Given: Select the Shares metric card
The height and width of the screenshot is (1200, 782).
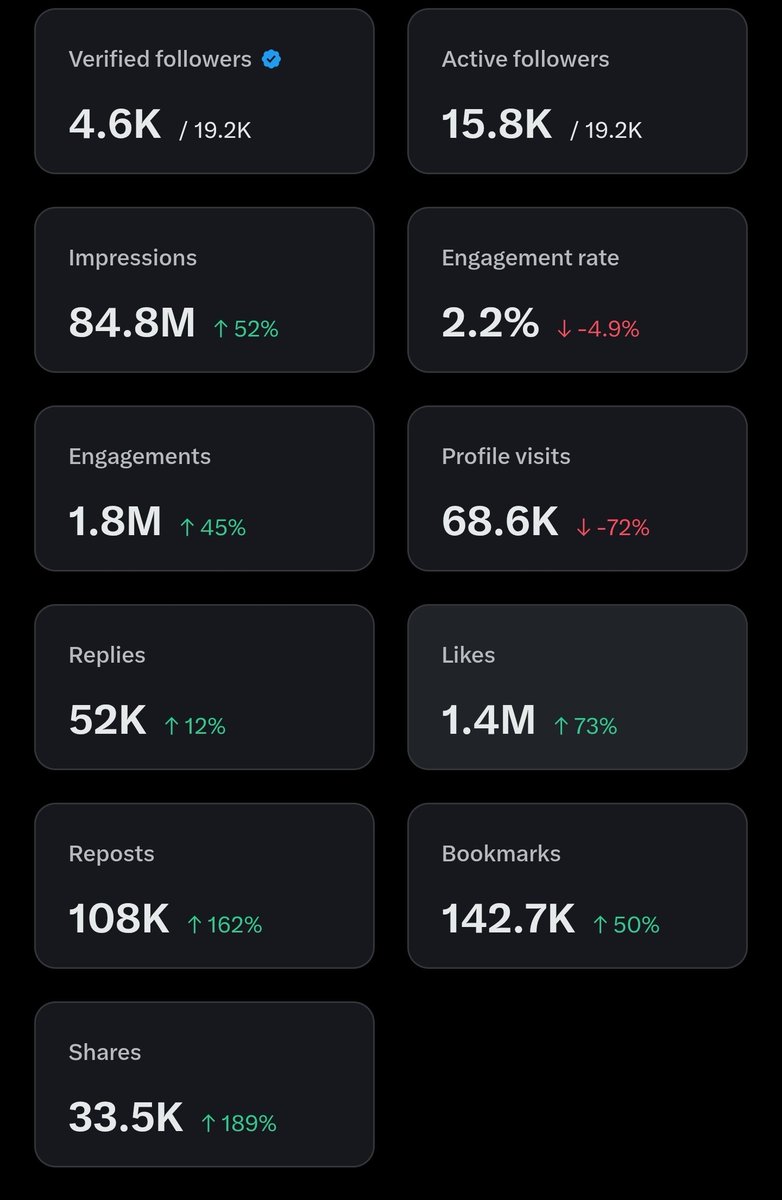Looking at the screenshot, I should pos(204,1084).
